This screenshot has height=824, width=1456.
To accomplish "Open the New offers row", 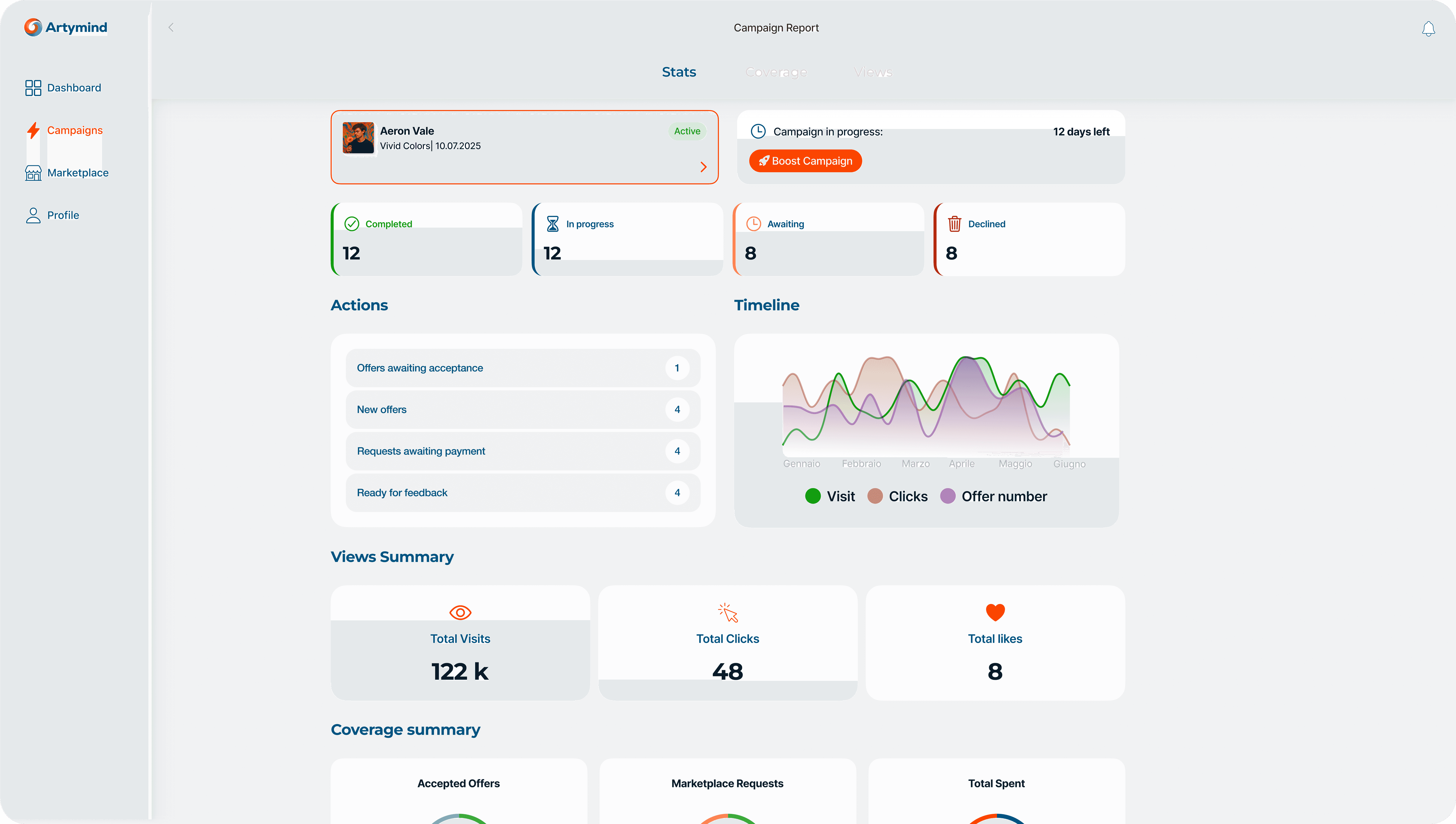I will coord(523,410).
